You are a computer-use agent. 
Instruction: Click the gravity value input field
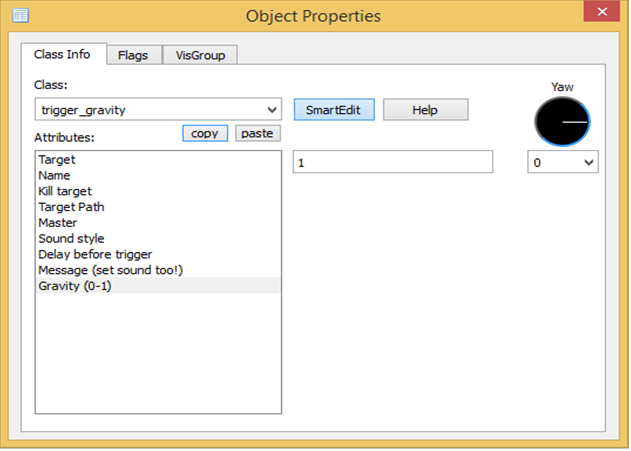pos(392,162)
